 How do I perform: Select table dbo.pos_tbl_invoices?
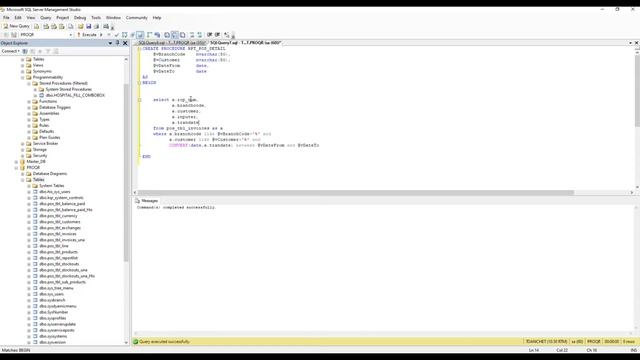click(58, 234)
